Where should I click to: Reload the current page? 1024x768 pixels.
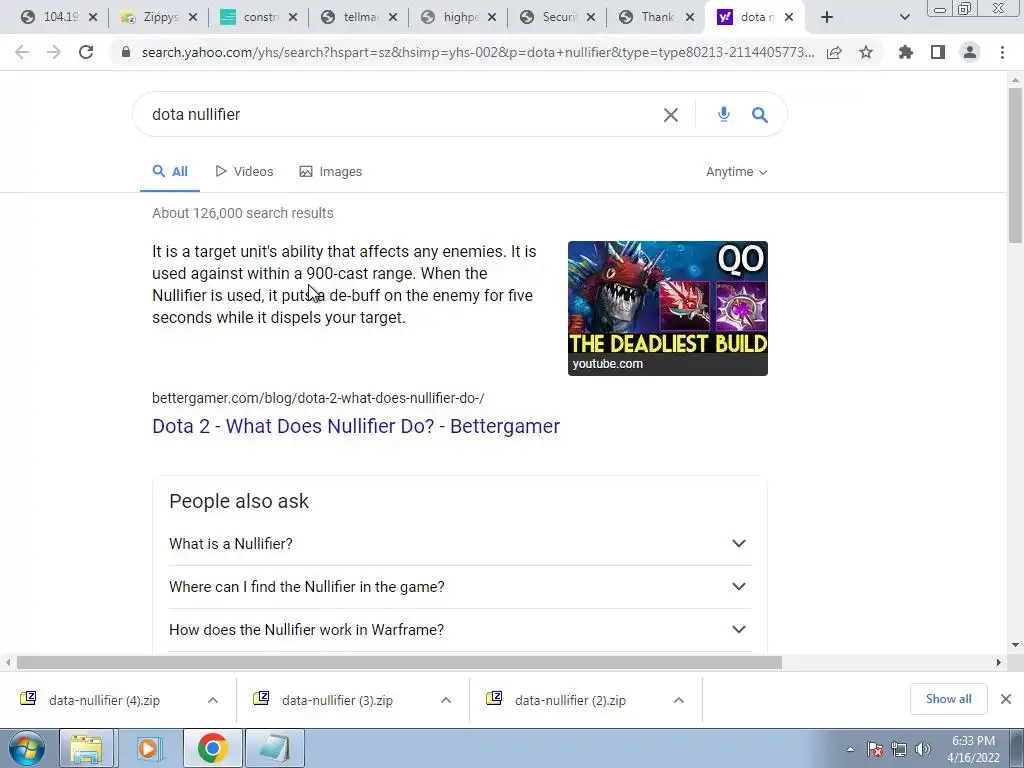[86, 52]
